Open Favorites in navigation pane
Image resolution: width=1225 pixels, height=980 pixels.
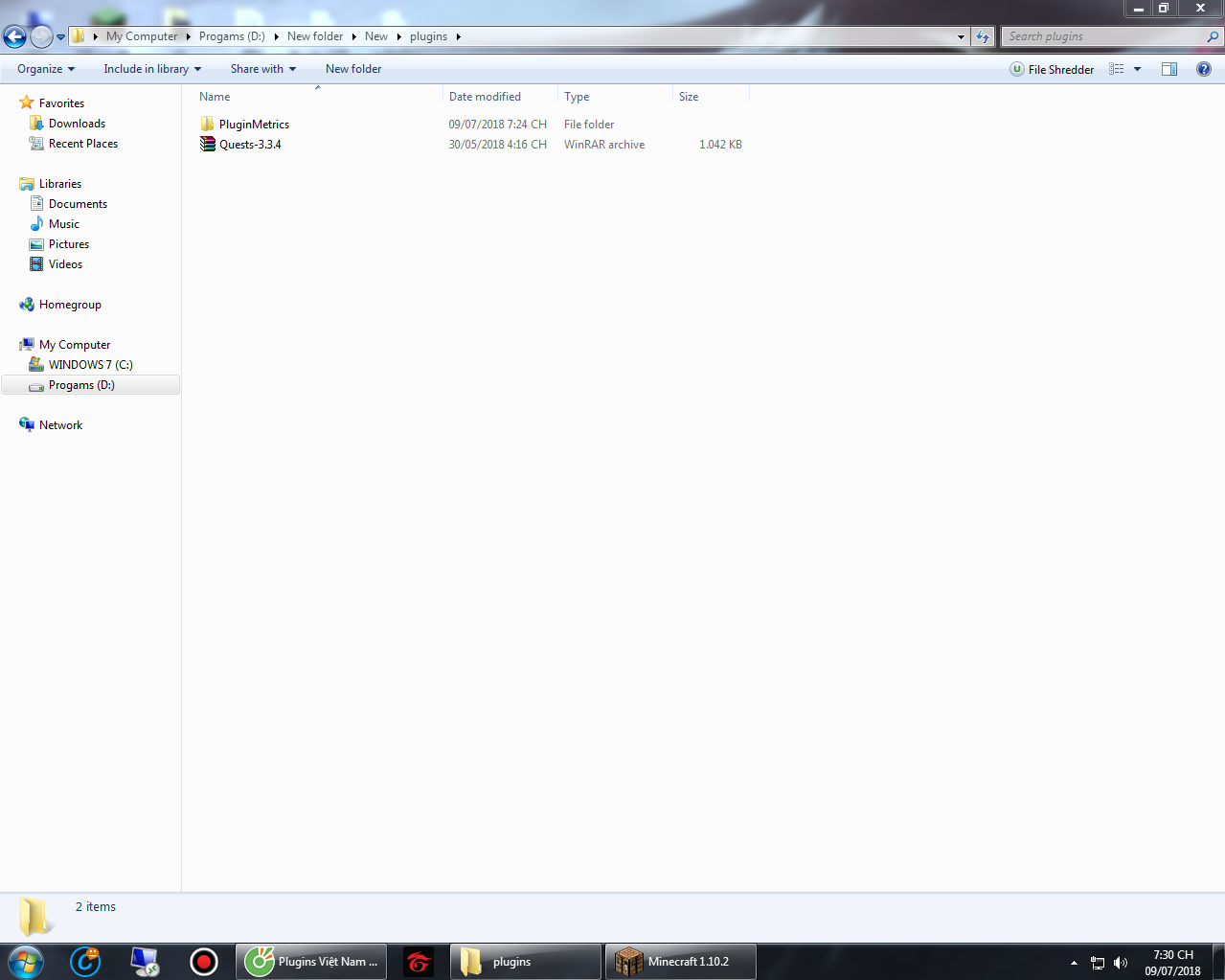(61, 103)
